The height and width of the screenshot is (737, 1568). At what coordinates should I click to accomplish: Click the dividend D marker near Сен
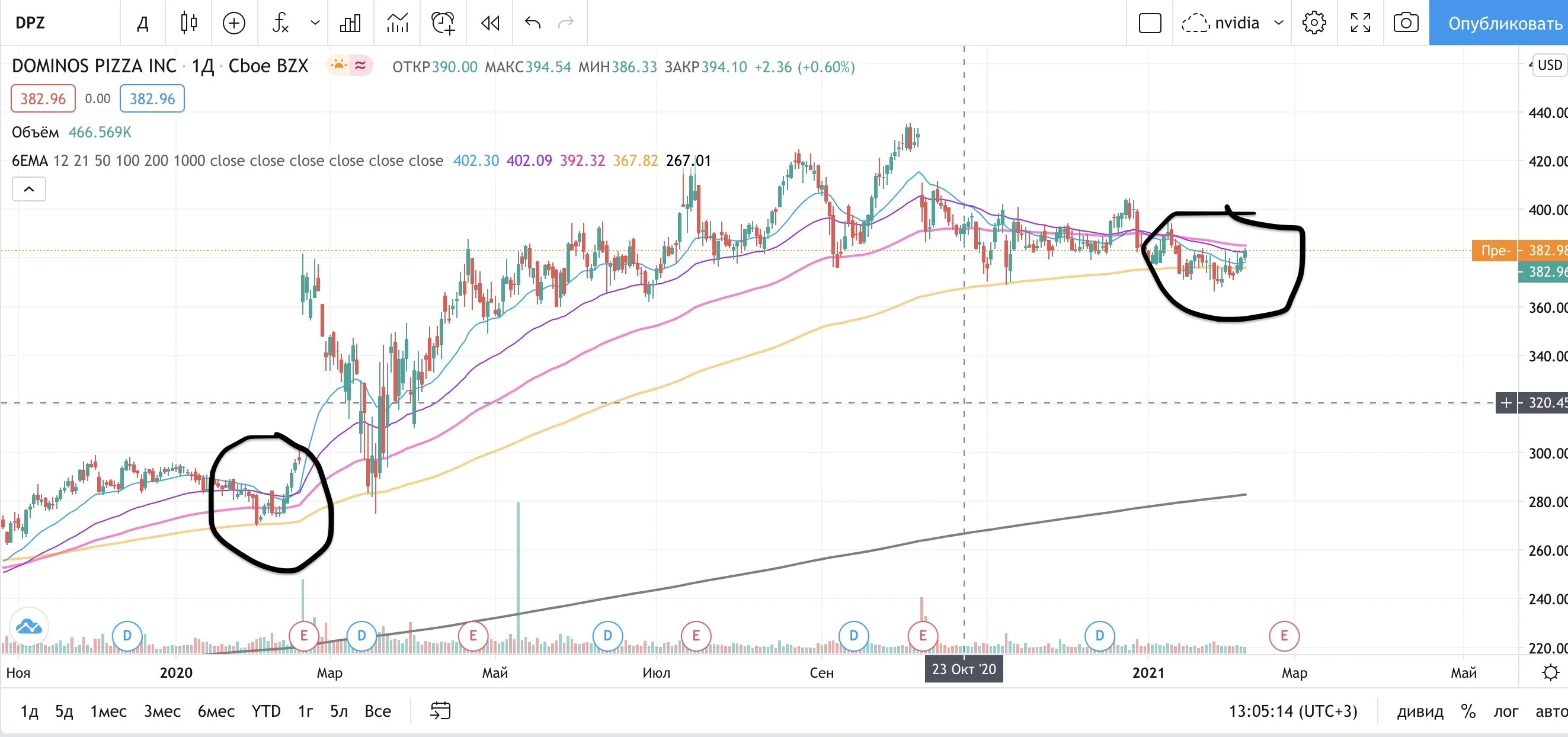click(853, 636)
